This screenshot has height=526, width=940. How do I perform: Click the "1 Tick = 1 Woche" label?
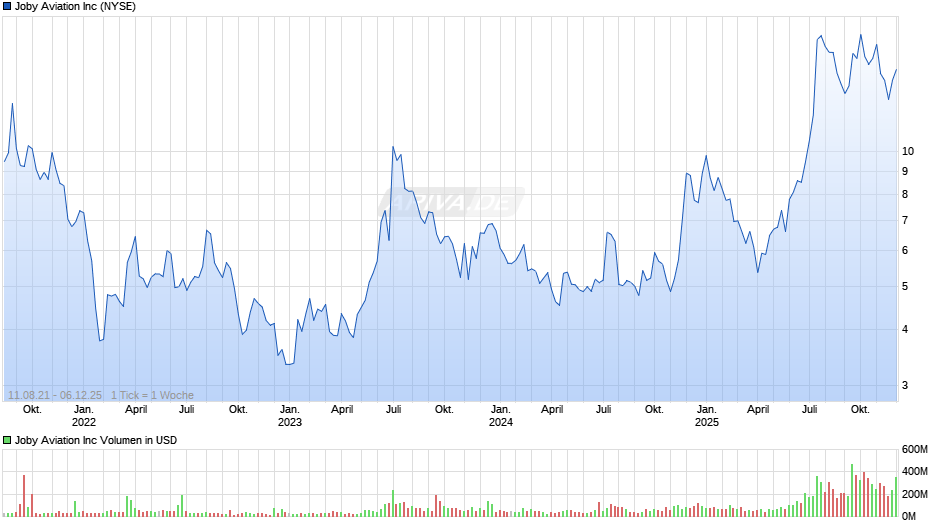pyautogui.click(x=152, y=395)
